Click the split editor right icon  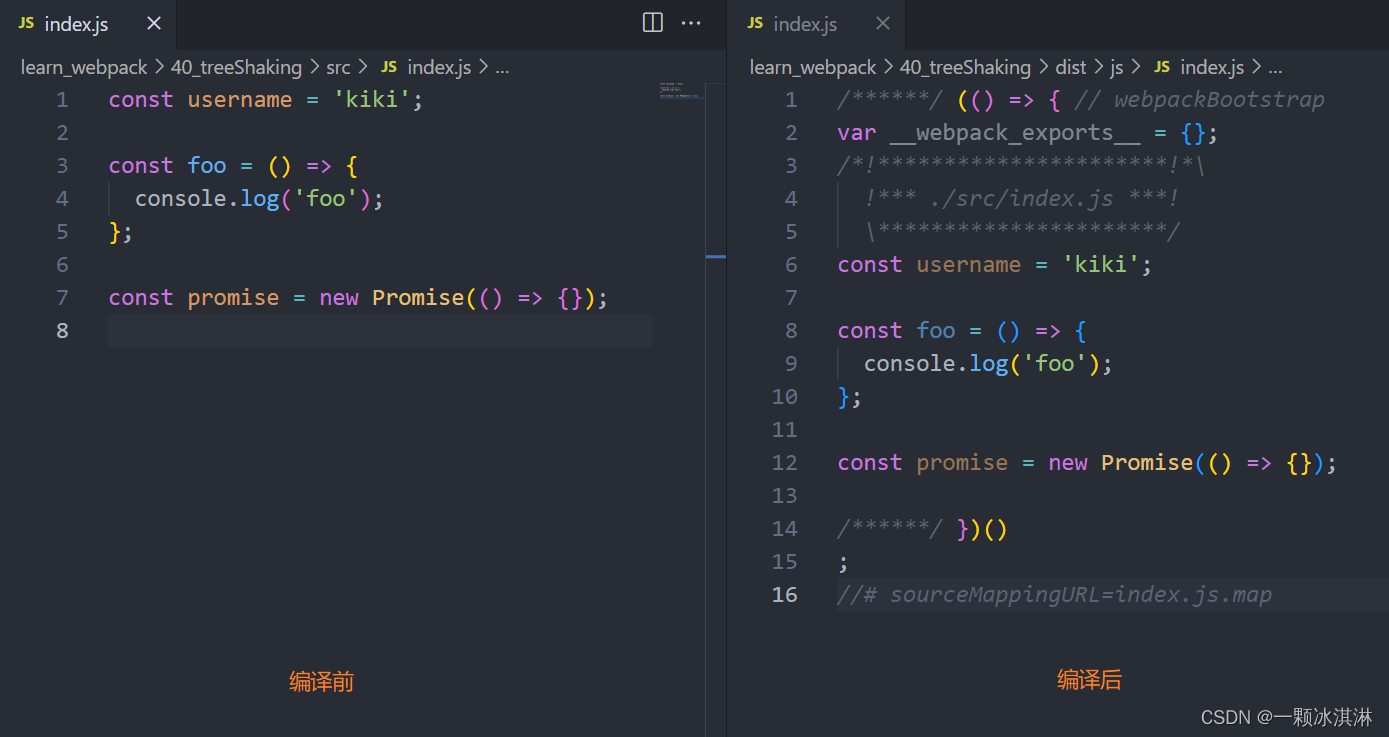[653, 23]
